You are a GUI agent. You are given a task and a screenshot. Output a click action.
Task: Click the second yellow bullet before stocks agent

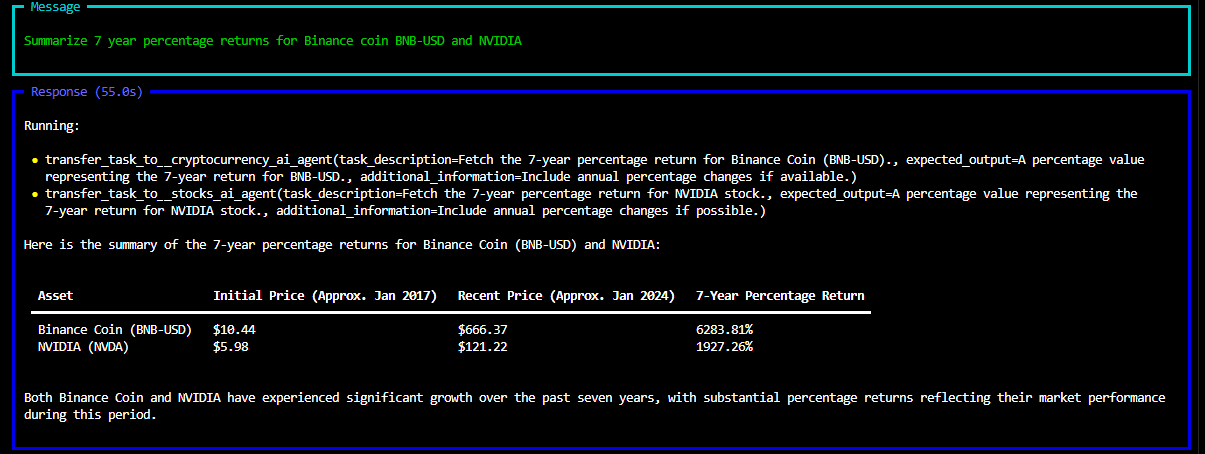click(x=35, y=194)
